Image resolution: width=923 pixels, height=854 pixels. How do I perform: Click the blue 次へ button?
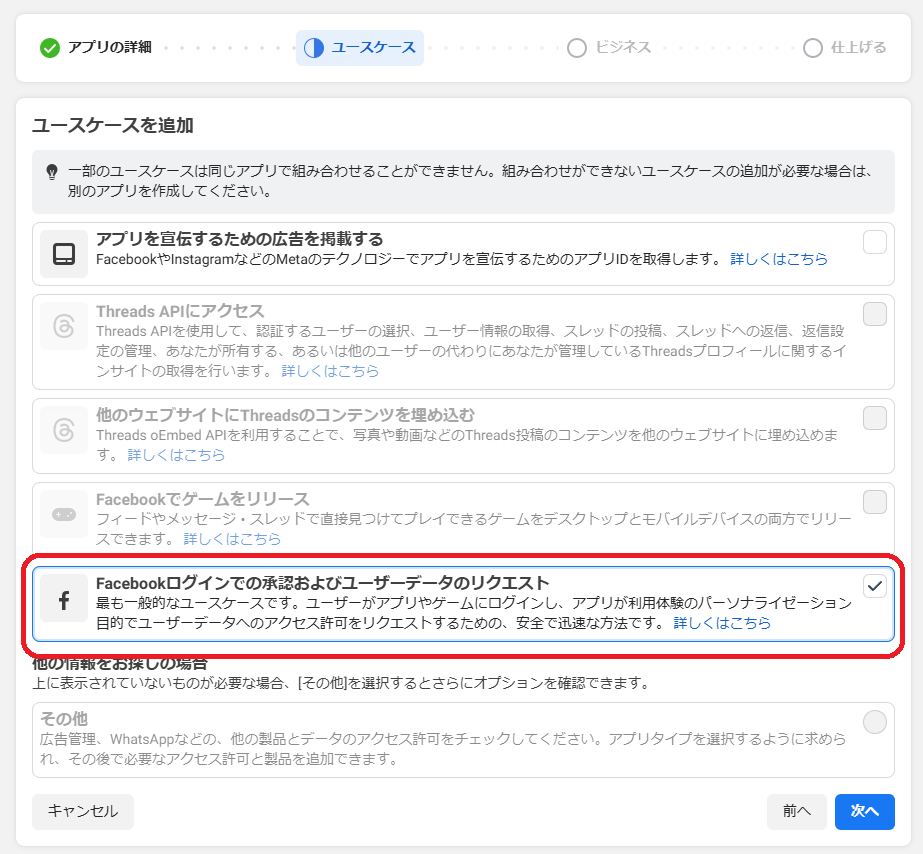click(x=865, y=812)
